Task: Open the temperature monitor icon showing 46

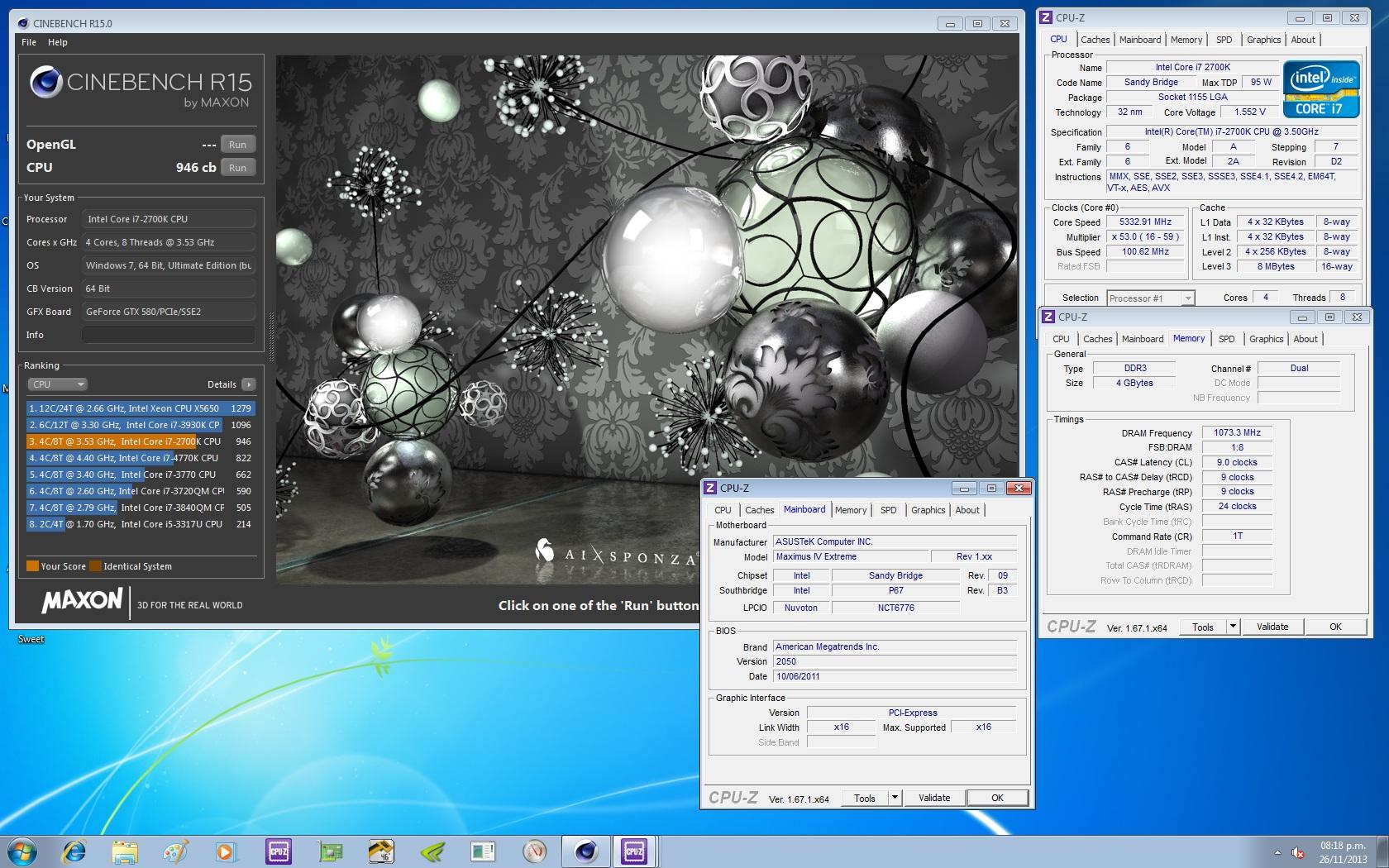Action: tap(381, 851)
